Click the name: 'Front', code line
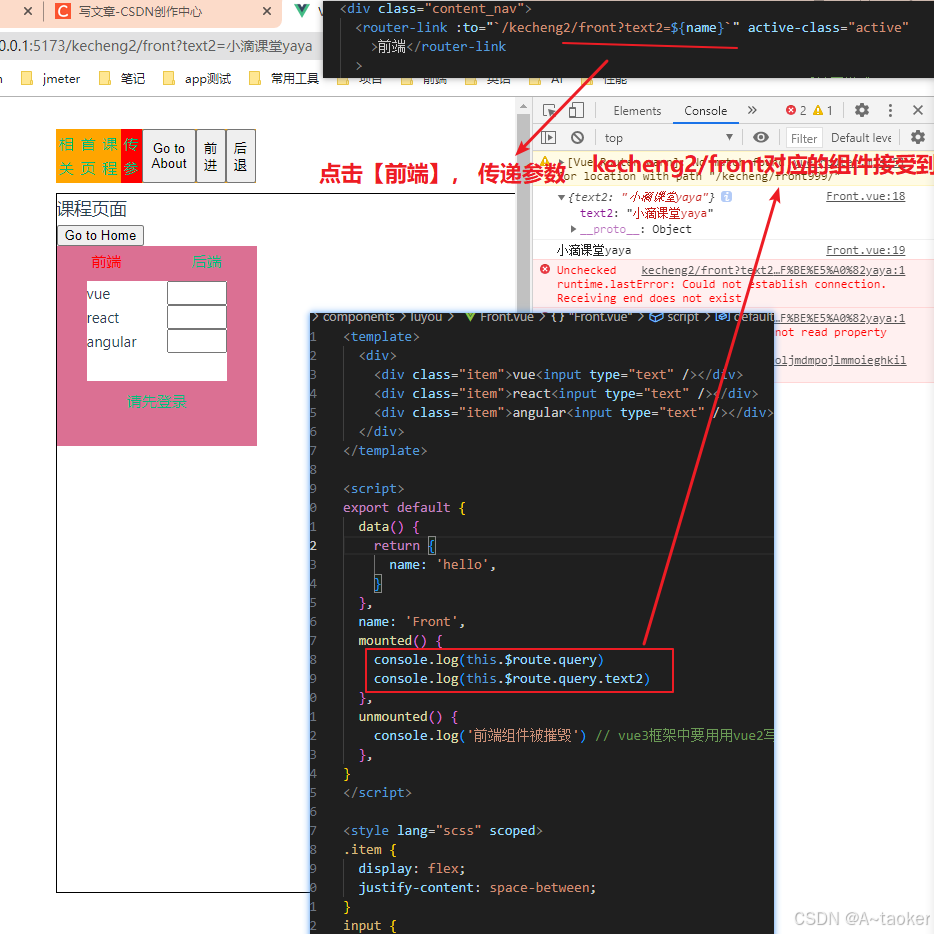Image resolution: width=934 pixels, height=934 pixels. click(x=411, y=621)
